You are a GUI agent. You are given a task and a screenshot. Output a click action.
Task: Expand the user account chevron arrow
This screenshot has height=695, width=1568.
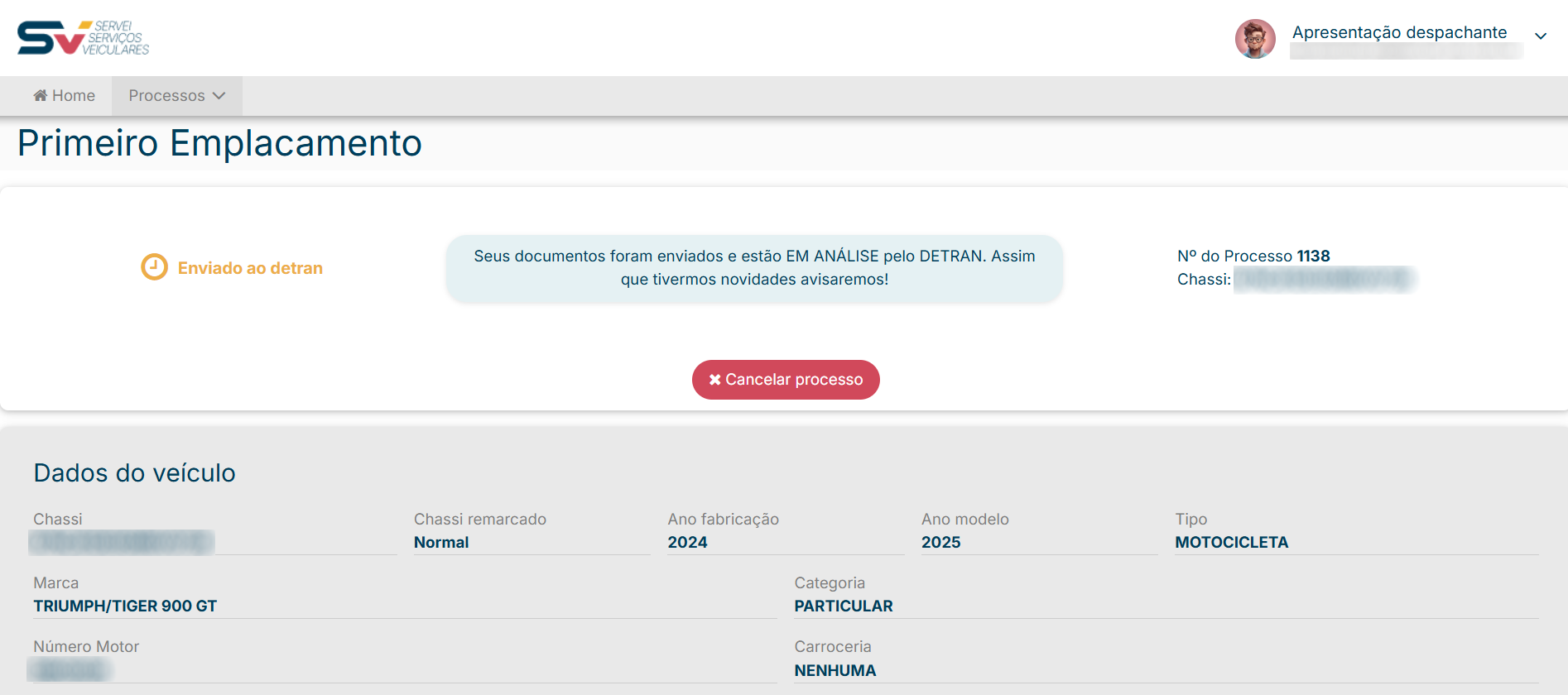click(1540, 36)
